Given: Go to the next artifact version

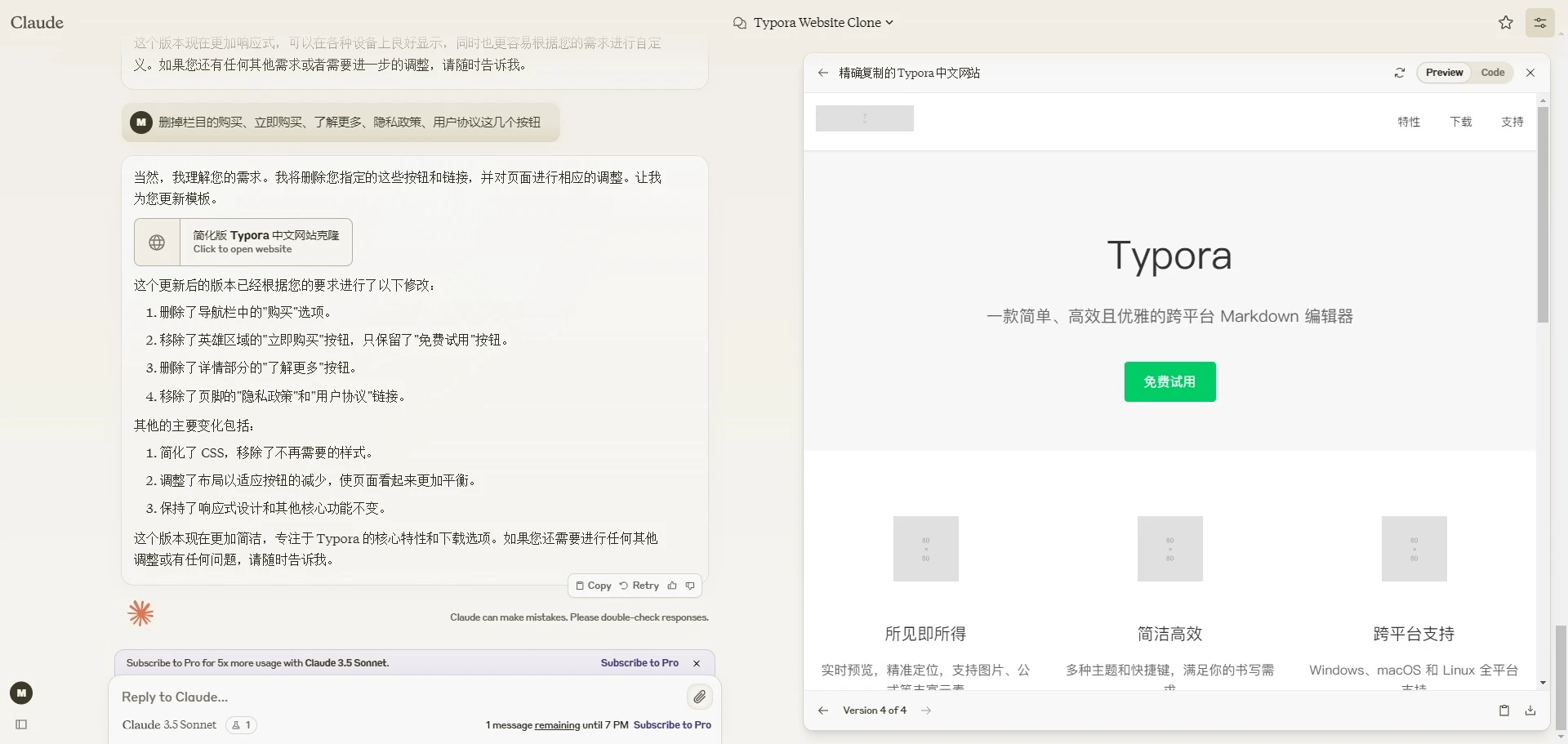Looking at the screenshot, I should pyautogui.click(x=926, y=711).
